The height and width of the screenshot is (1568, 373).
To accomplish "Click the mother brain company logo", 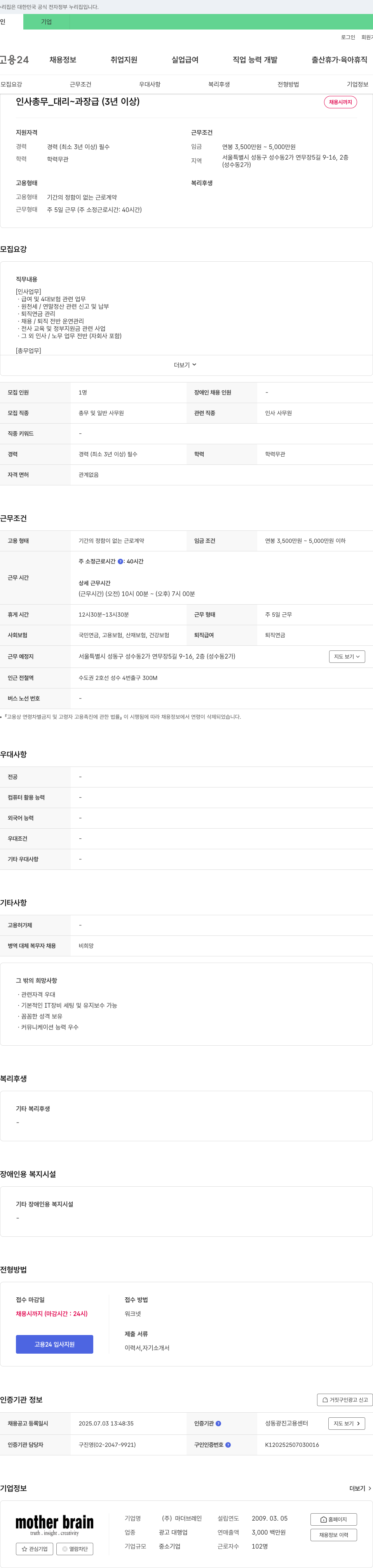I will (x=55, y=1525).
